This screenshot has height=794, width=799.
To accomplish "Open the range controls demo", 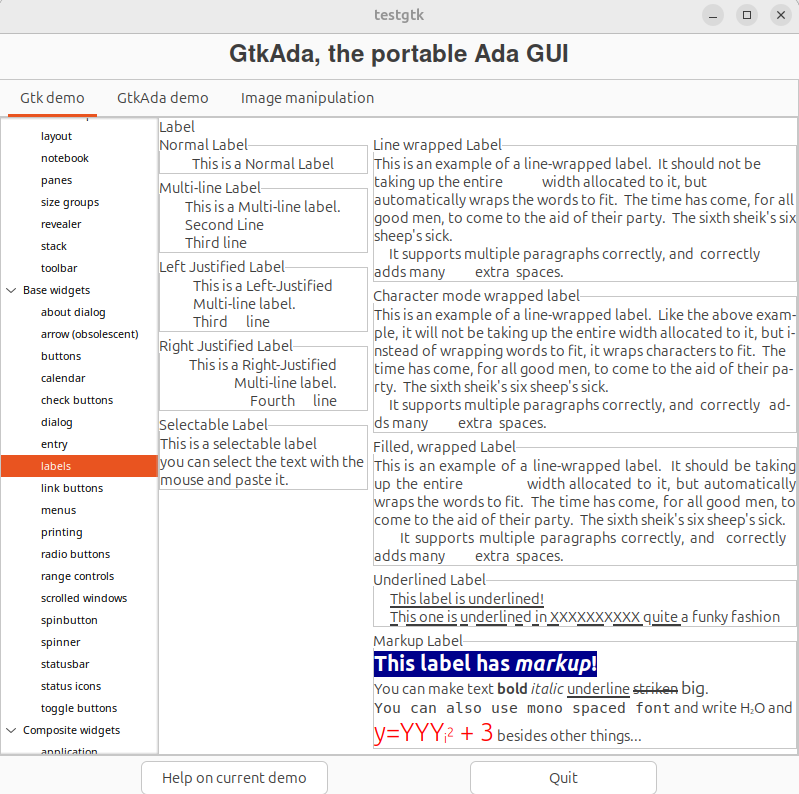I will 77,576.
